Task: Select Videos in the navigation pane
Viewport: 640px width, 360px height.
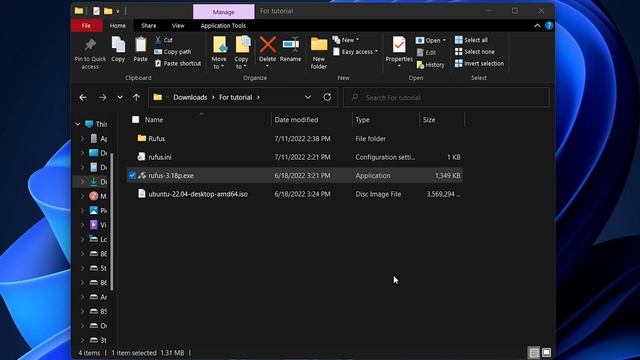Action: point(98,225)
